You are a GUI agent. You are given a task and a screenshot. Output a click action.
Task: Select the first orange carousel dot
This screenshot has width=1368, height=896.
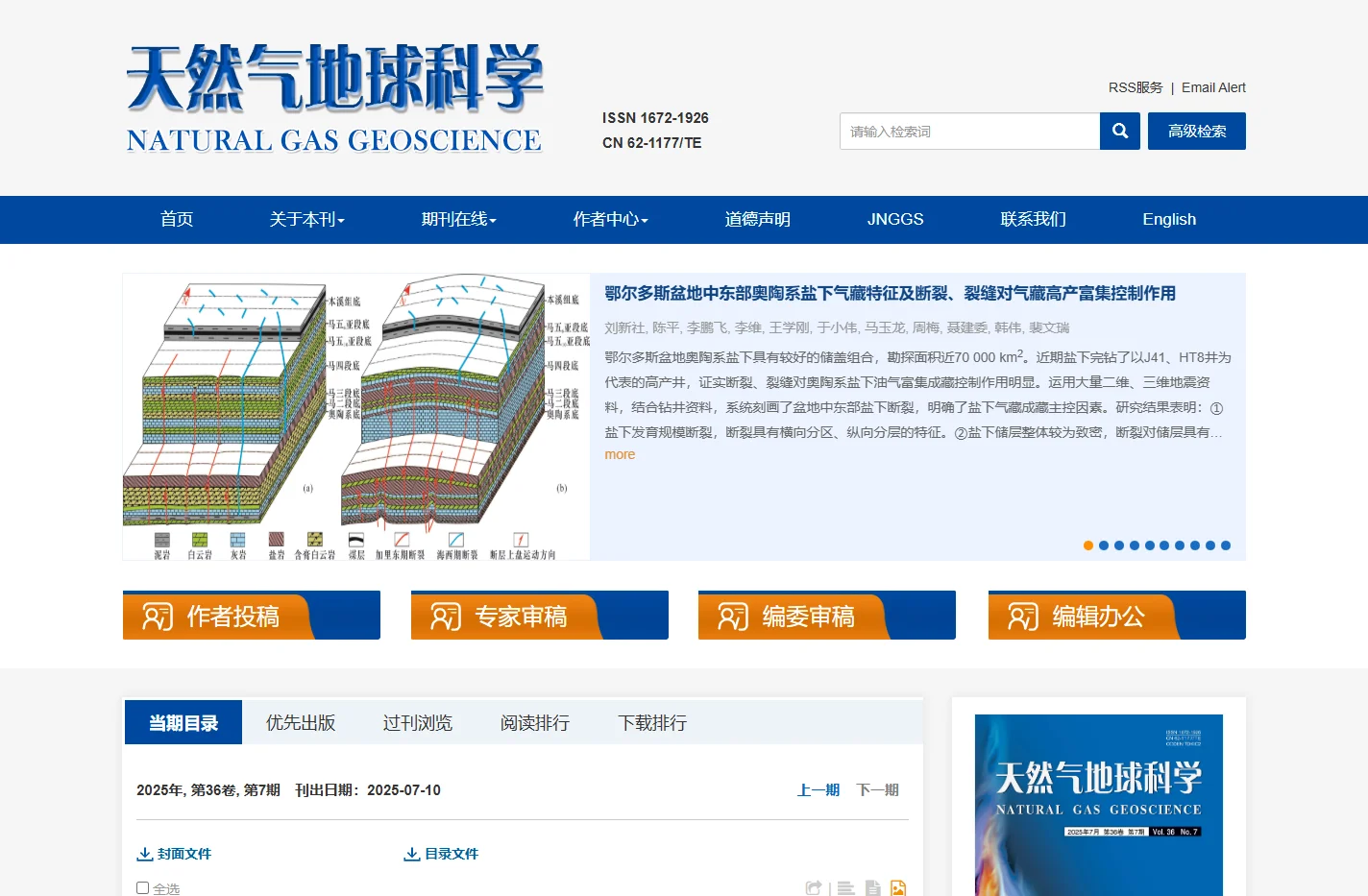tap(1088, 545)
